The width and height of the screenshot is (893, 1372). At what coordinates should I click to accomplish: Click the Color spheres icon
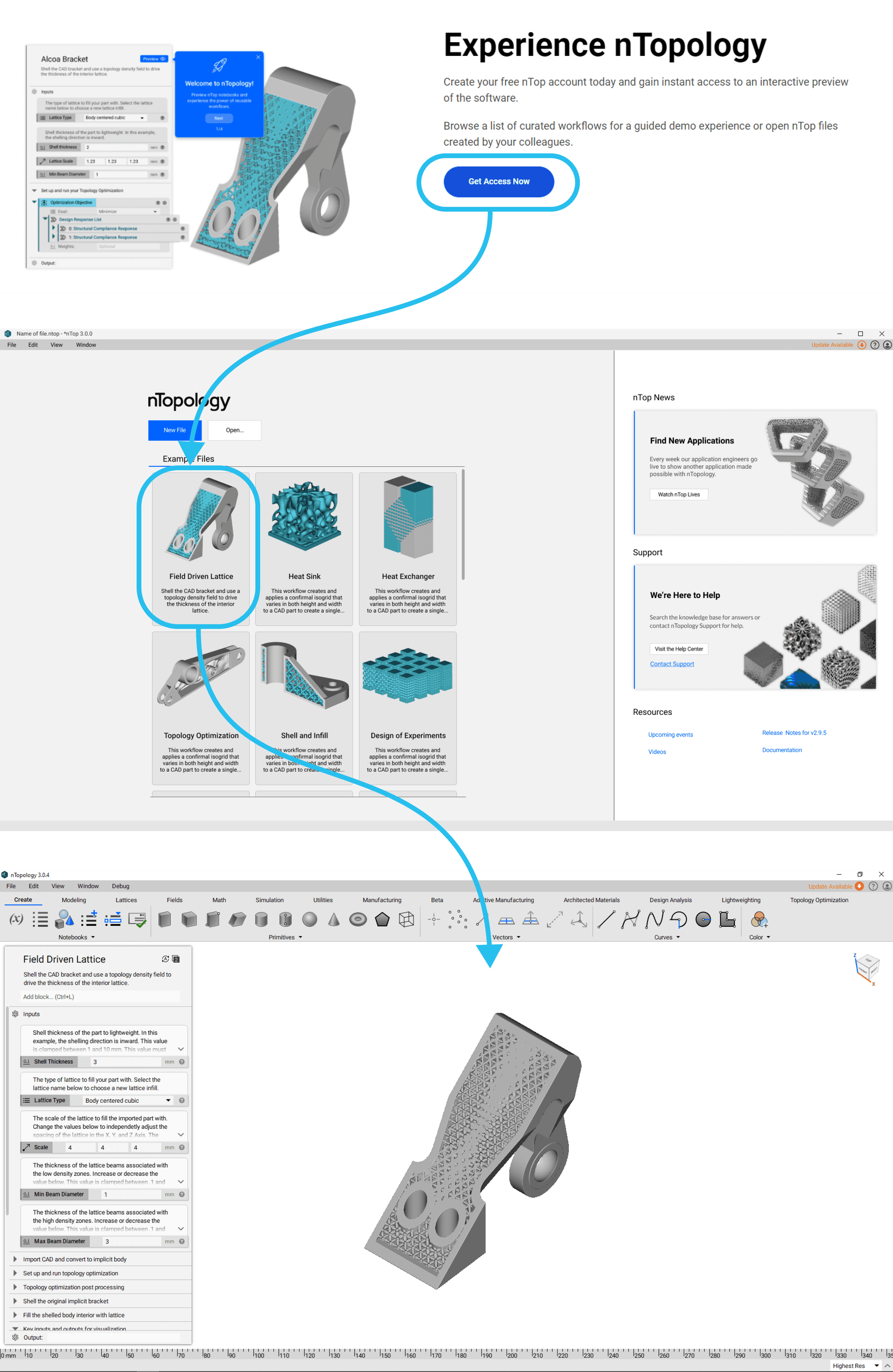pyautogui.click(x=759, y=919)
